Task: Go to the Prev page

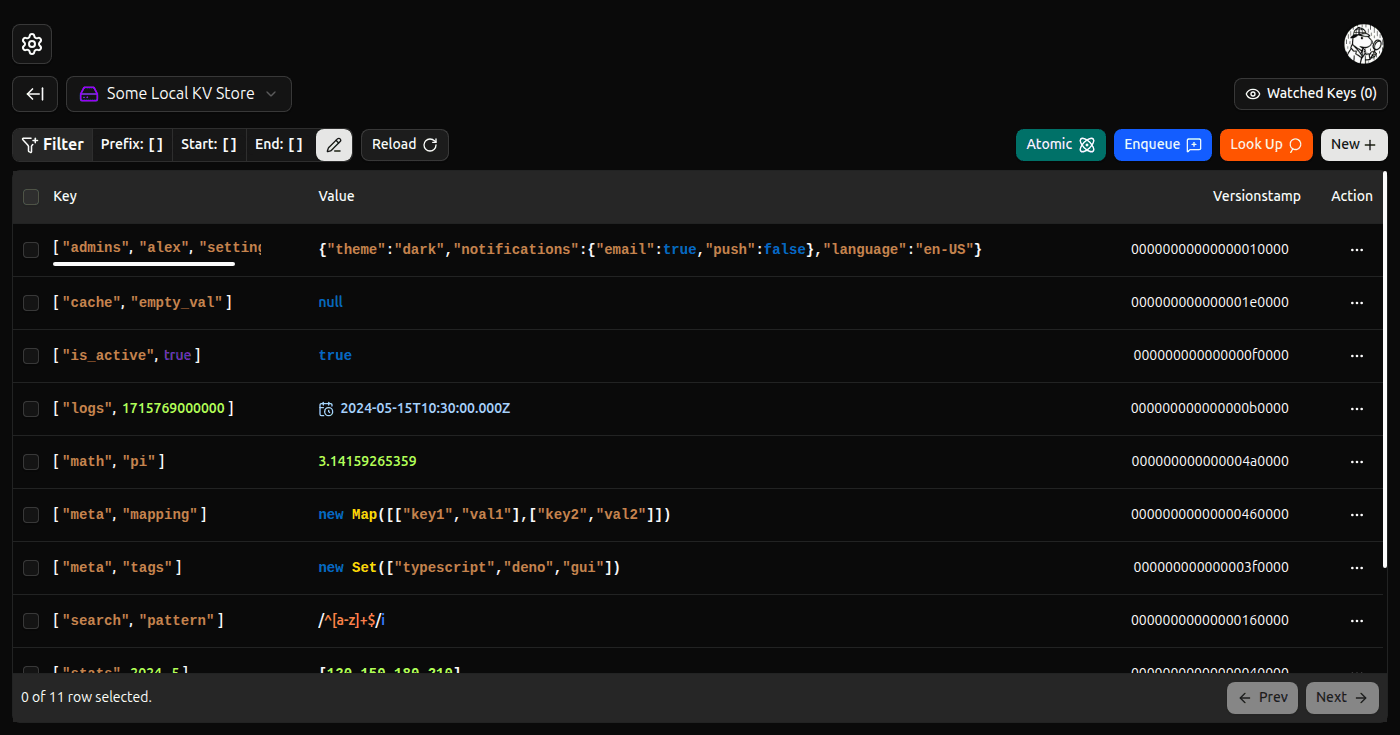Action: pyautogui.click(x=1262, y=698)
